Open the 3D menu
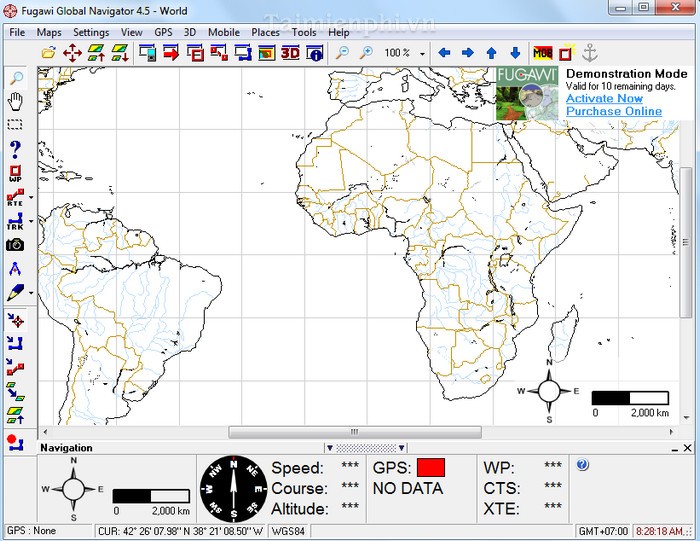The height and width of the screenshot is (541, 700). tap(190, 32)
